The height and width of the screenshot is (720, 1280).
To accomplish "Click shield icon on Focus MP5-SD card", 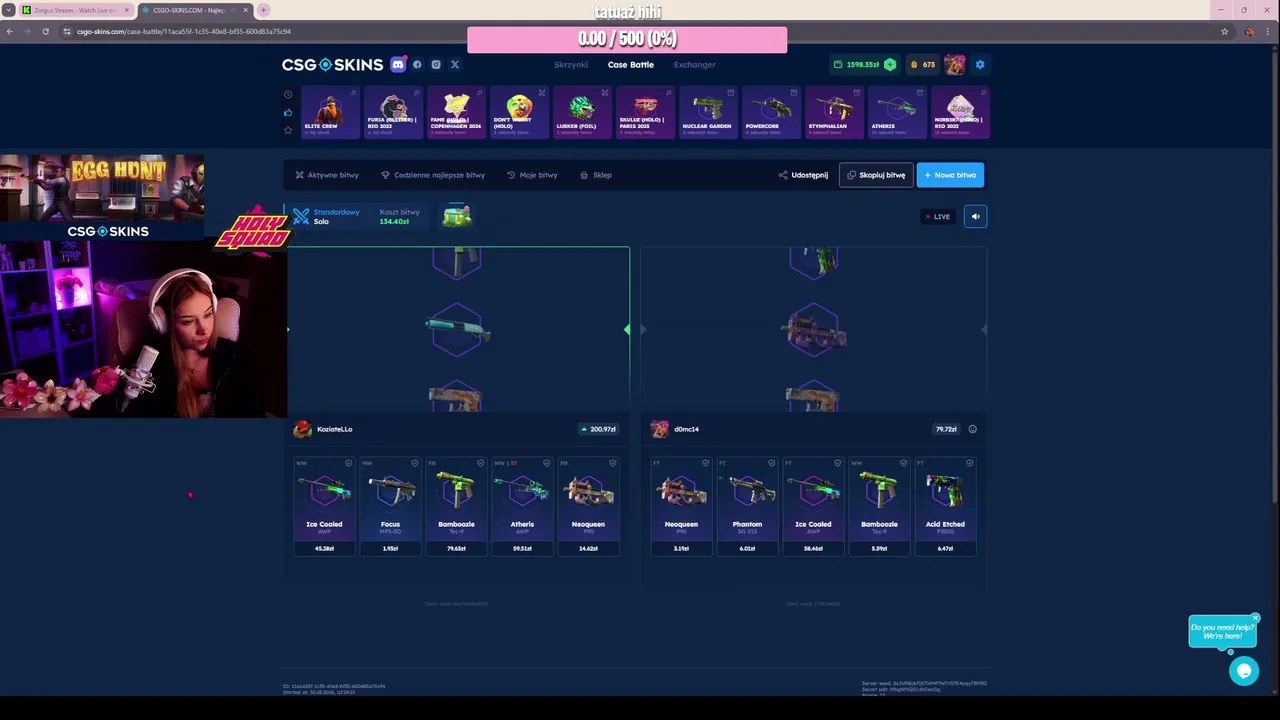I will point(414,463).
